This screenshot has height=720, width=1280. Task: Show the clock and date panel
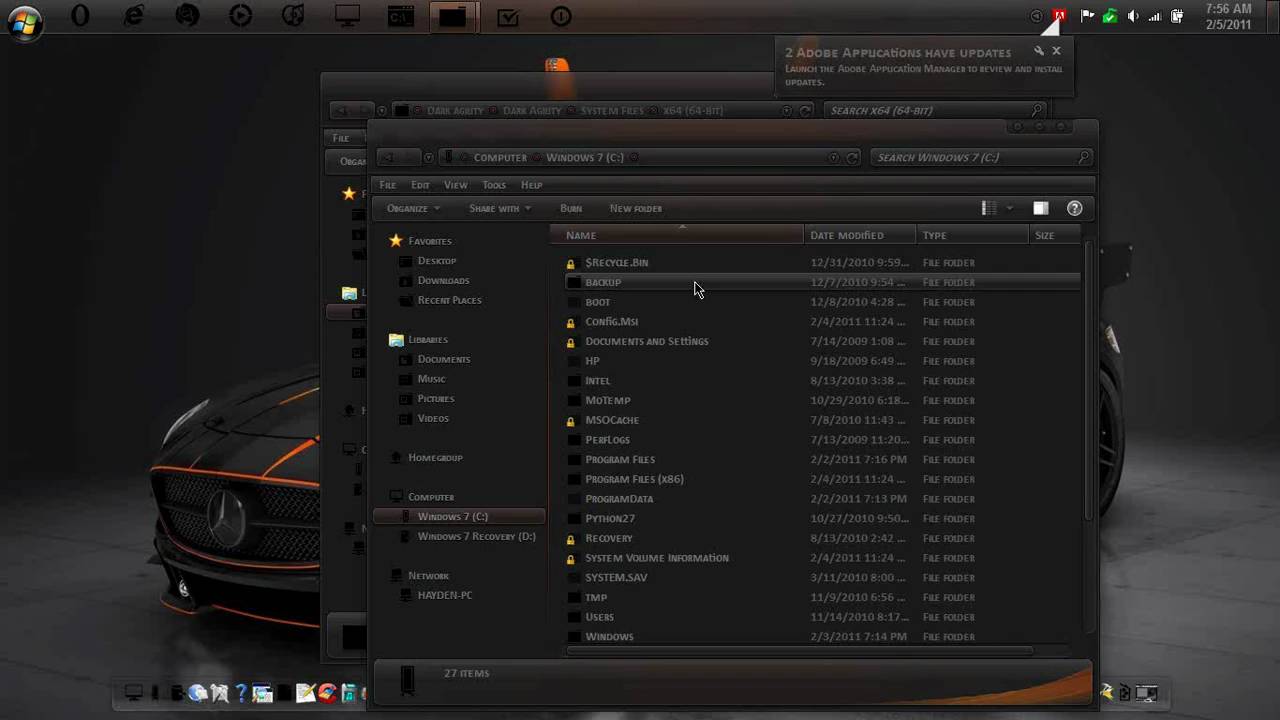coord(1228,17)
